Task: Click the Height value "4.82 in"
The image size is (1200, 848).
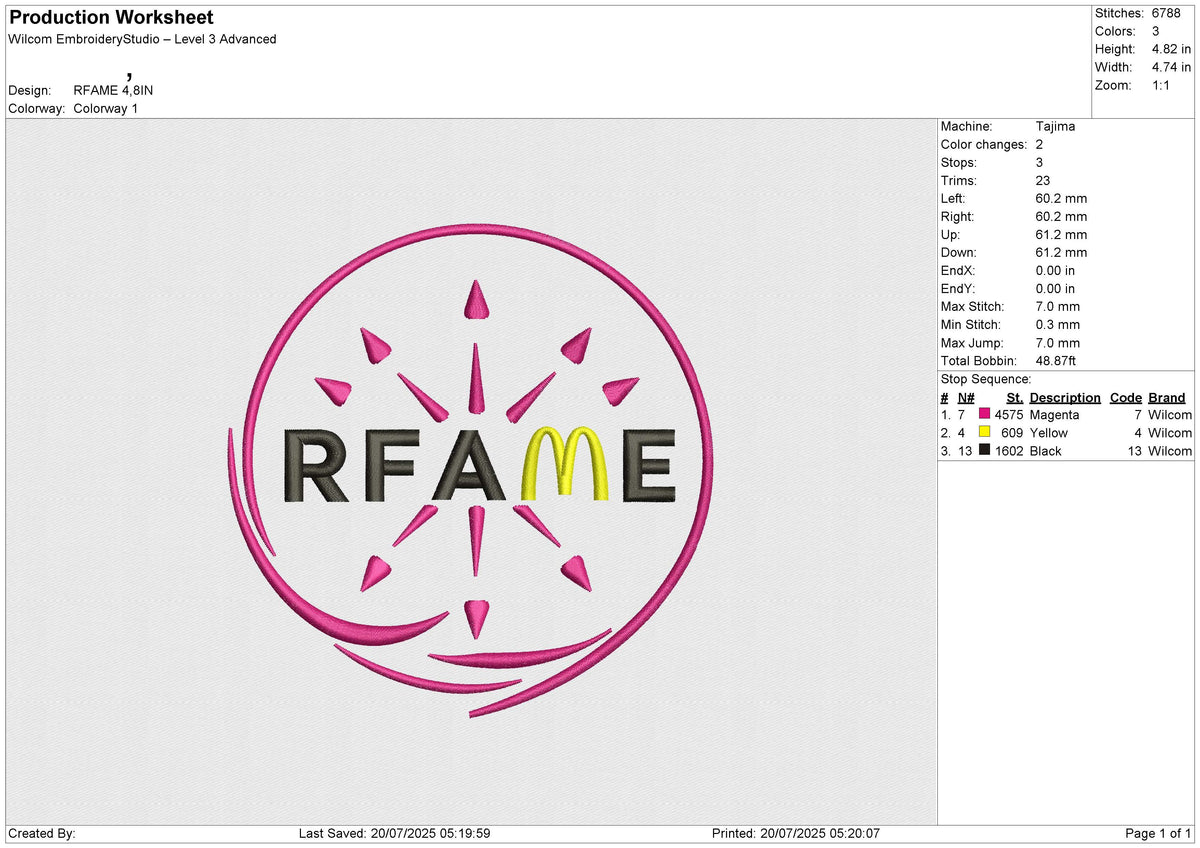Action: pyautogui.click(x=1171, y=49)
